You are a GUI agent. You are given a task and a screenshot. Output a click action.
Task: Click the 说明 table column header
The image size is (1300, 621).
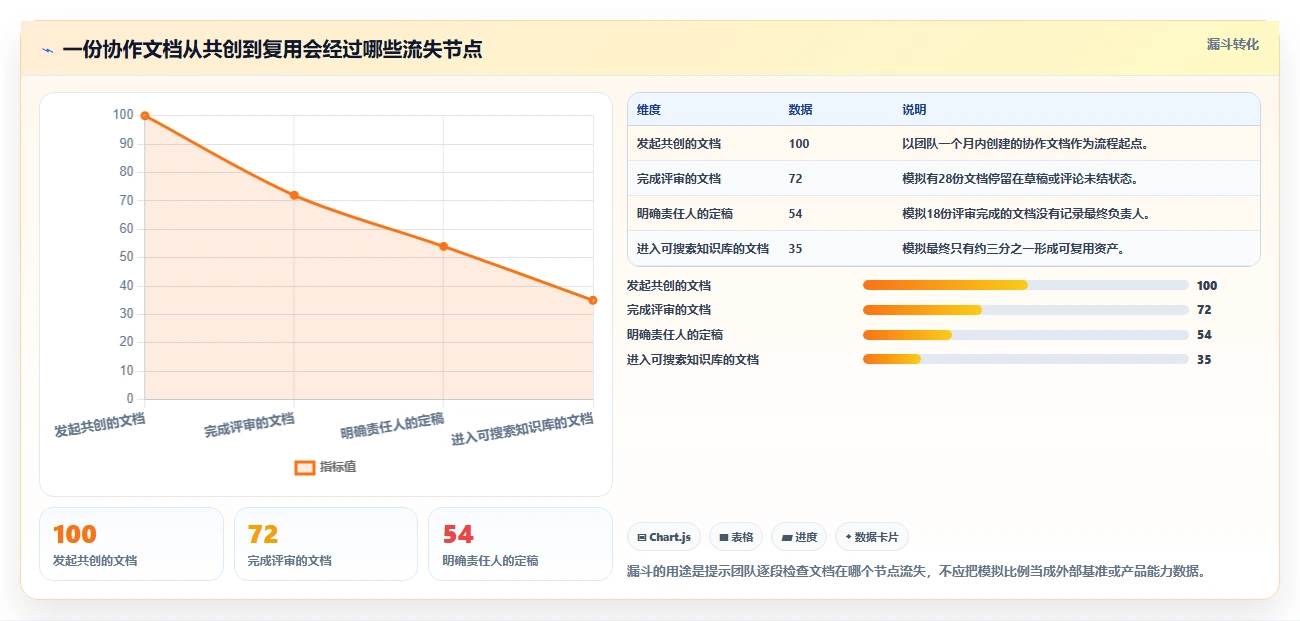914,110
